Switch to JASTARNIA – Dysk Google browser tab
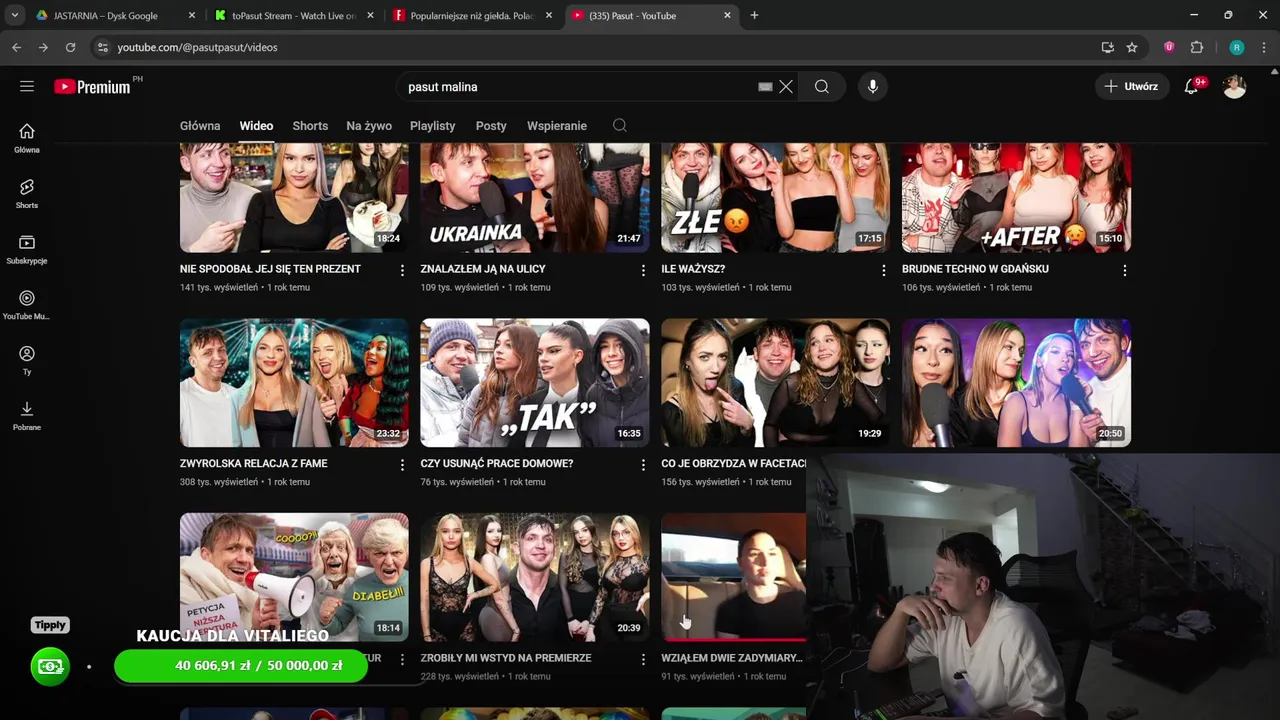1280x720 pixels. [x=115, y=15]
